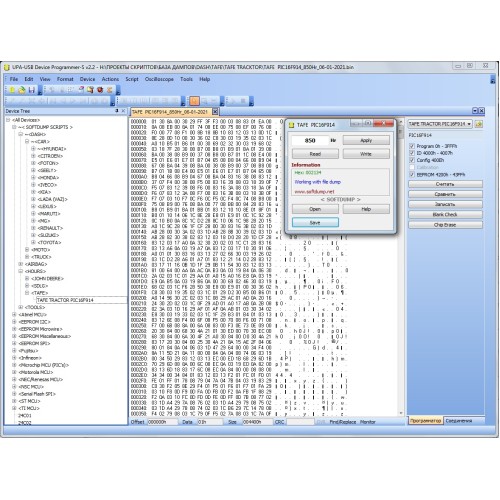Open the Script menu
The height and width of the screenshot is (500, 500).
pos(132,79)
